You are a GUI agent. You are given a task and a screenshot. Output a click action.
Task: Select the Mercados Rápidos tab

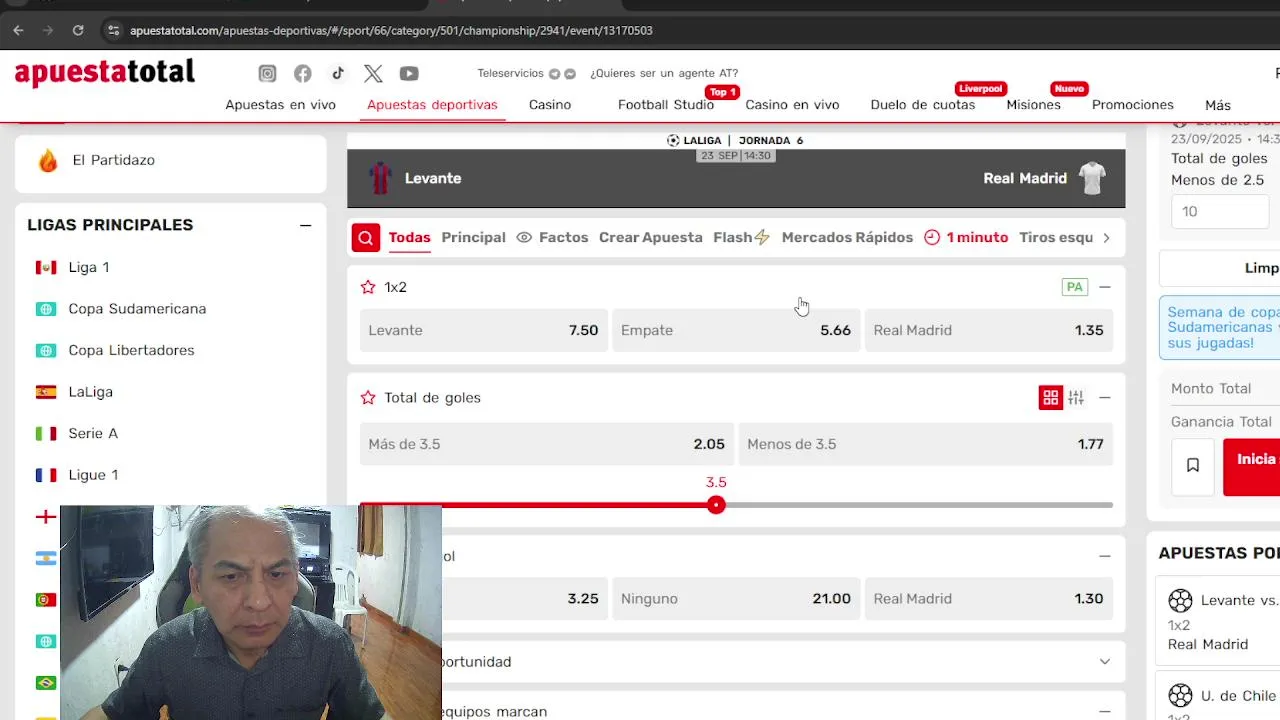coord(847,238)
